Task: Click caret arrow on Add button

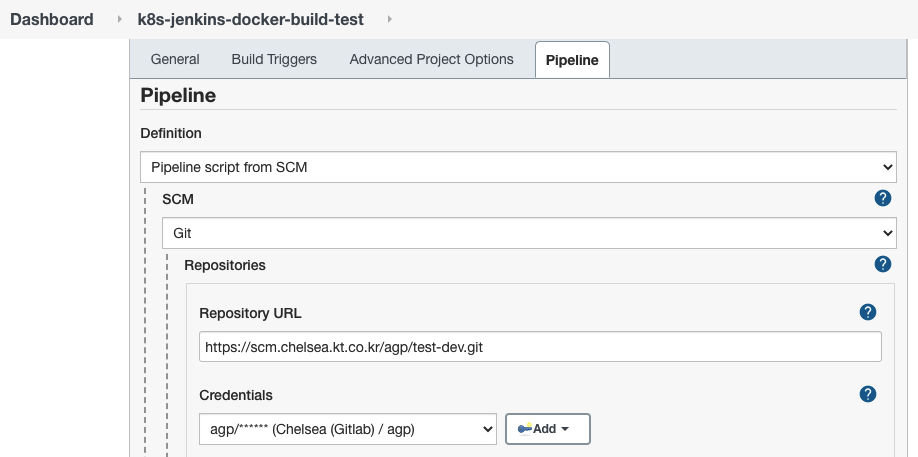Action: click(566, 429)
